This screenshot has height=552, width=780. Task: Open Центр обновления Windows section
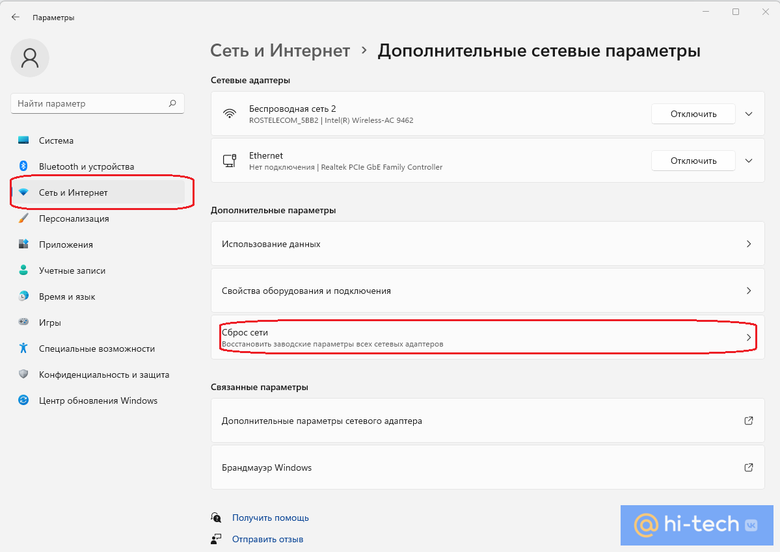(98, 400)
